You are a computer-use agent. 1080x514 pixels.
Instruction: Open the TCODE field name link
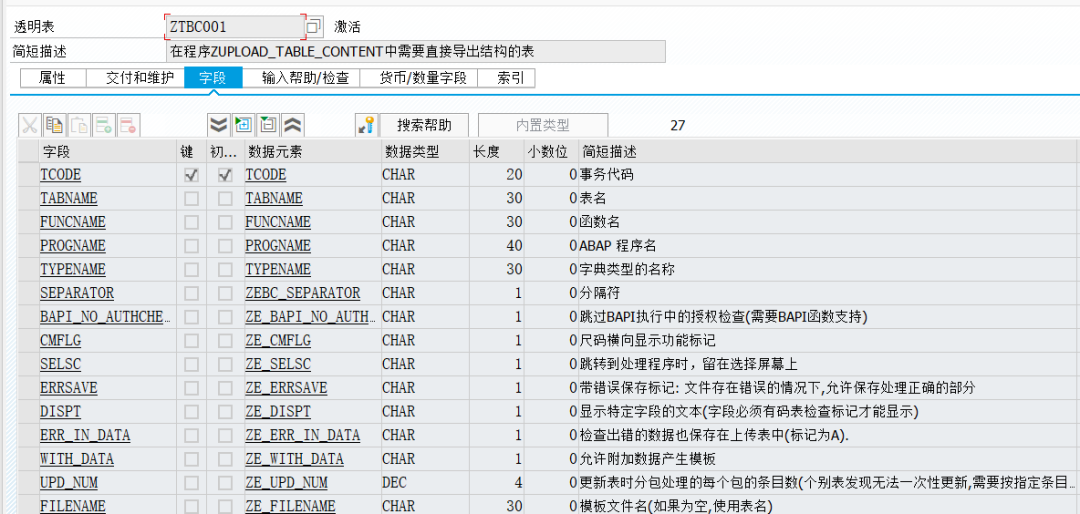[x=60, y=175]
